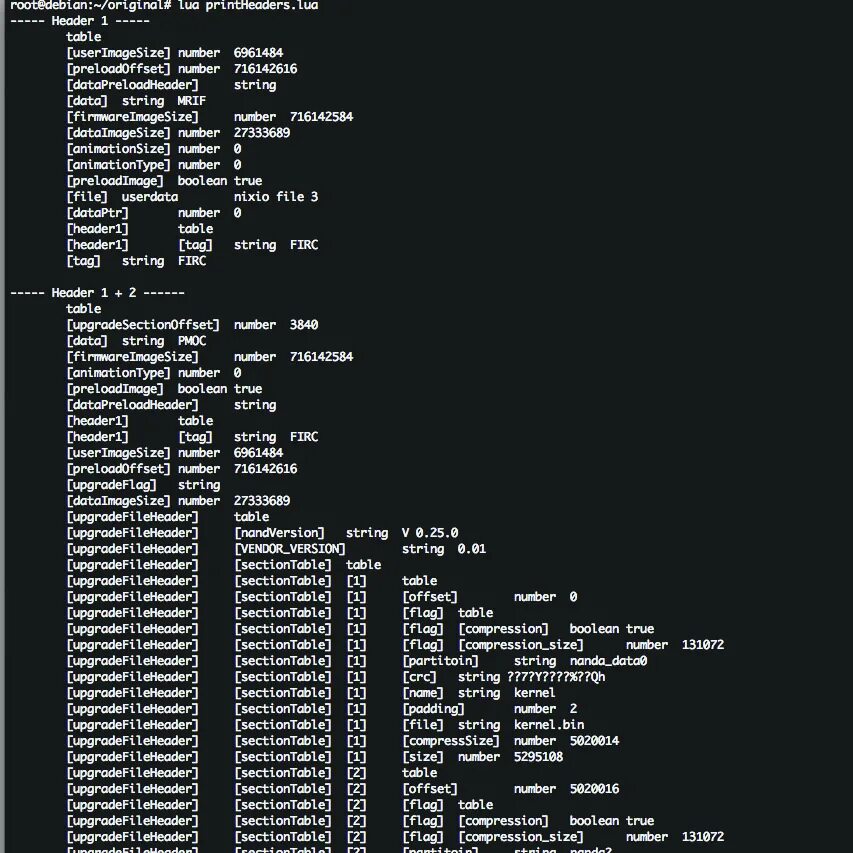Click the padding number value 2
Image resolution: width=853 pixels, height=853 pixels.
pyautogui.click(x=573, y=709)
